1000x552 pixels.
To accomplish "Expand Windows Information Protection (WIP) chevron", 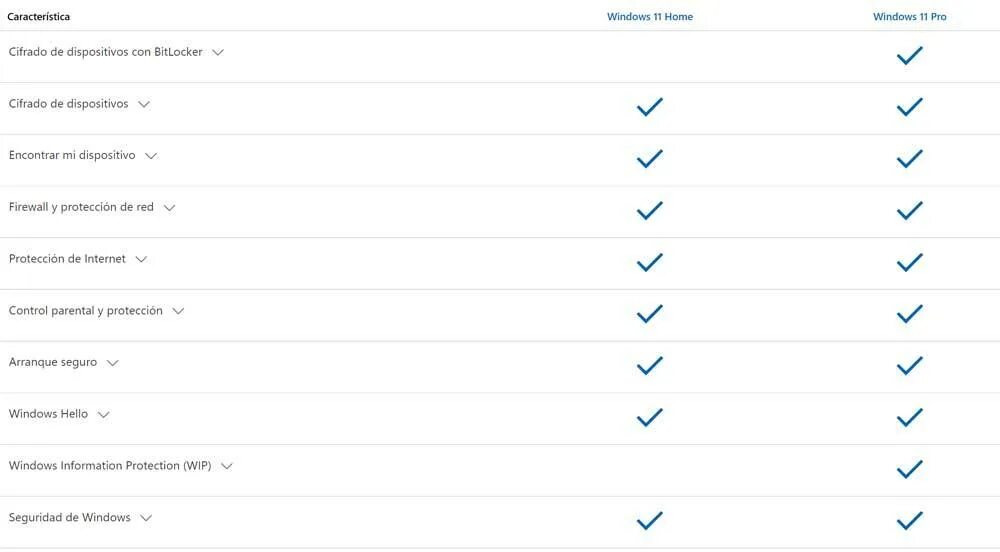I will [x=226, y=466].
